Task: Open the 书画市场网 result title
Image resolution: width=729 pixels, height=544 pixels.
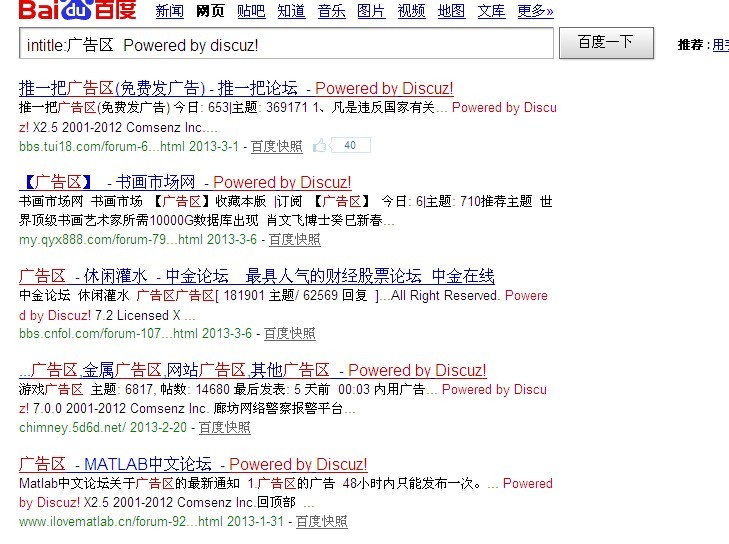Action: click(185, 182)
